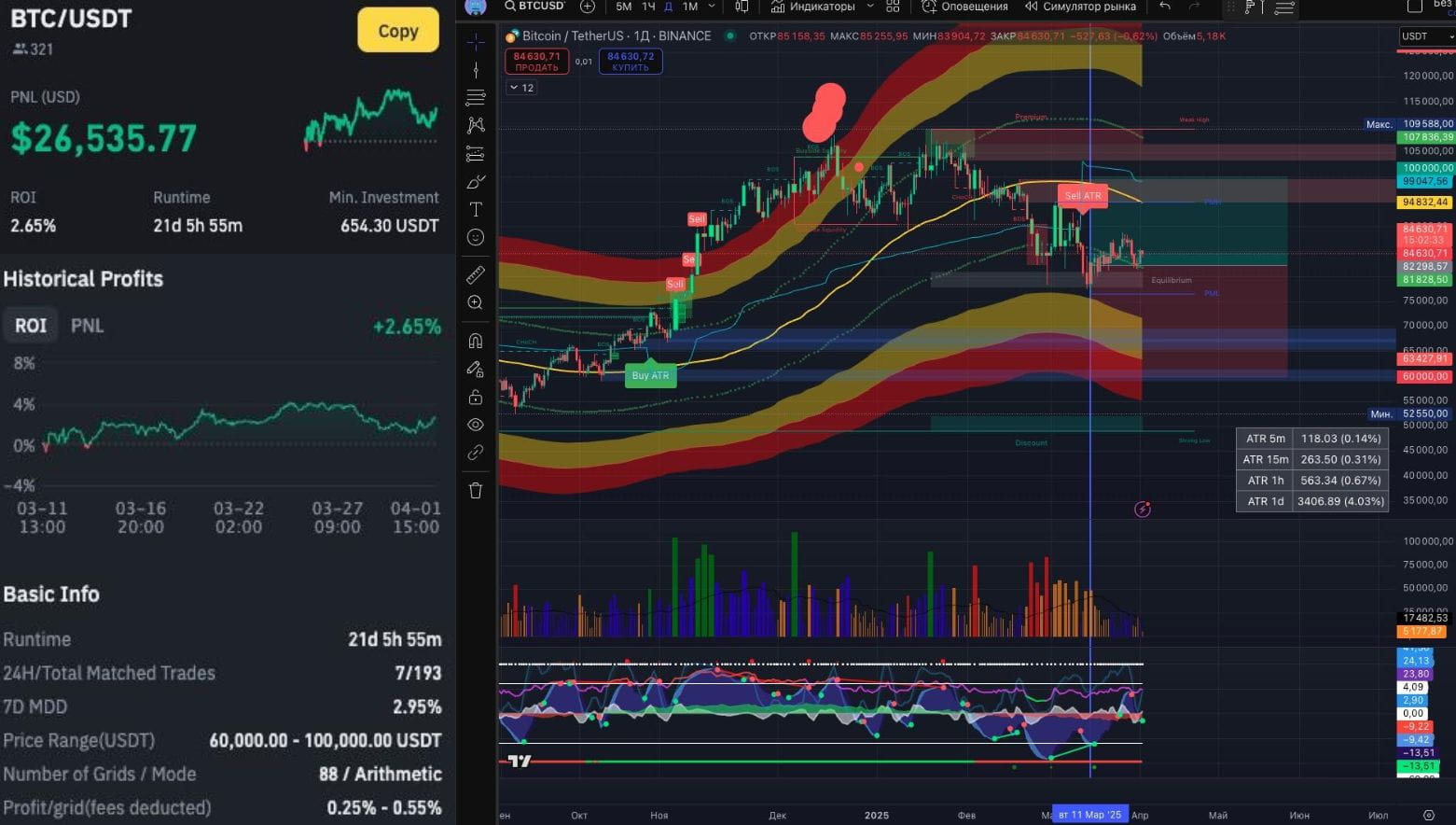Toggle stay-in-drawing-mode pencil lock
This screenshot has width=1456, height=825.
[x=476, y=369]
